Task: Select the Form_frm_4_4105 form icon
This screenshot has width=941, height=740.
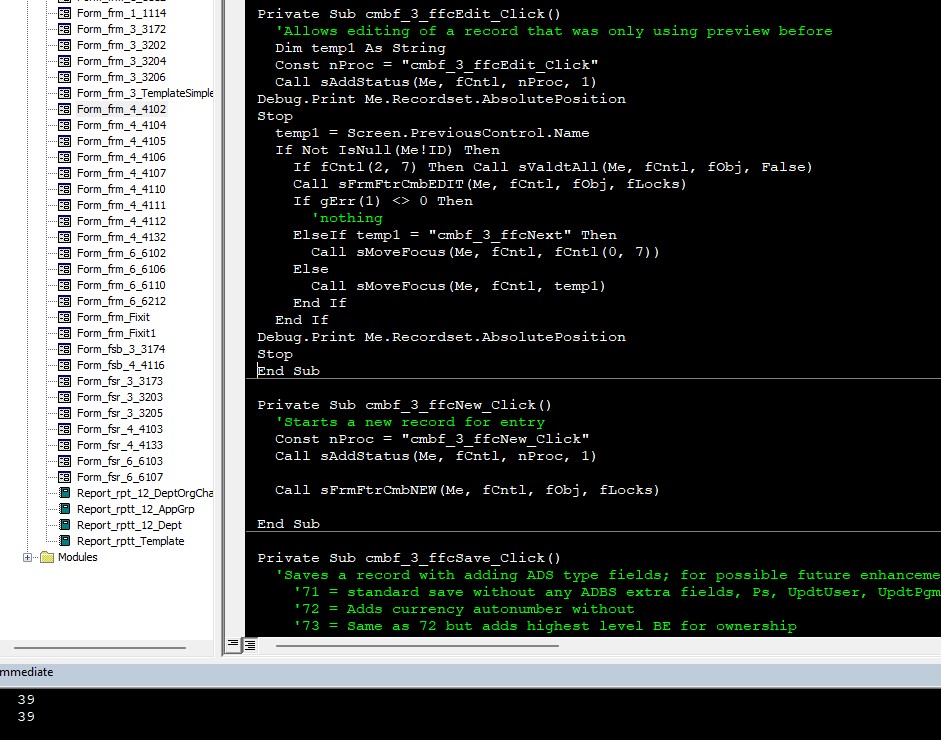Action: click(x=64, y=141)
